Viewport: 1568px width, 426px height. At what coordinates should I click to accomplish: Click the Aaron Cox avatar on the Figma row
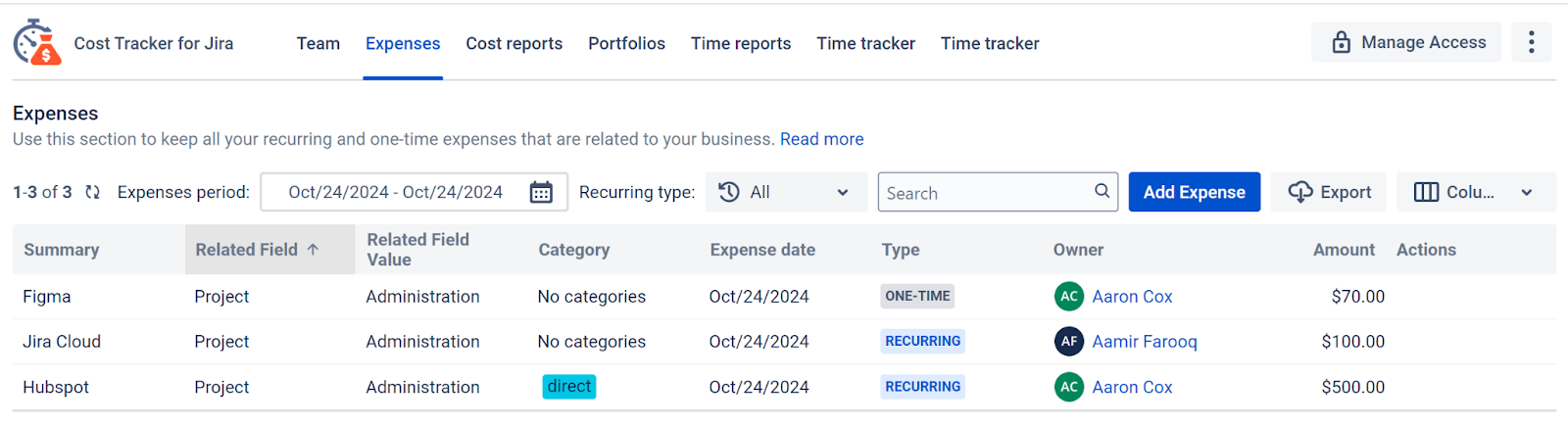pyautogui.click(x=1069, y=296)
